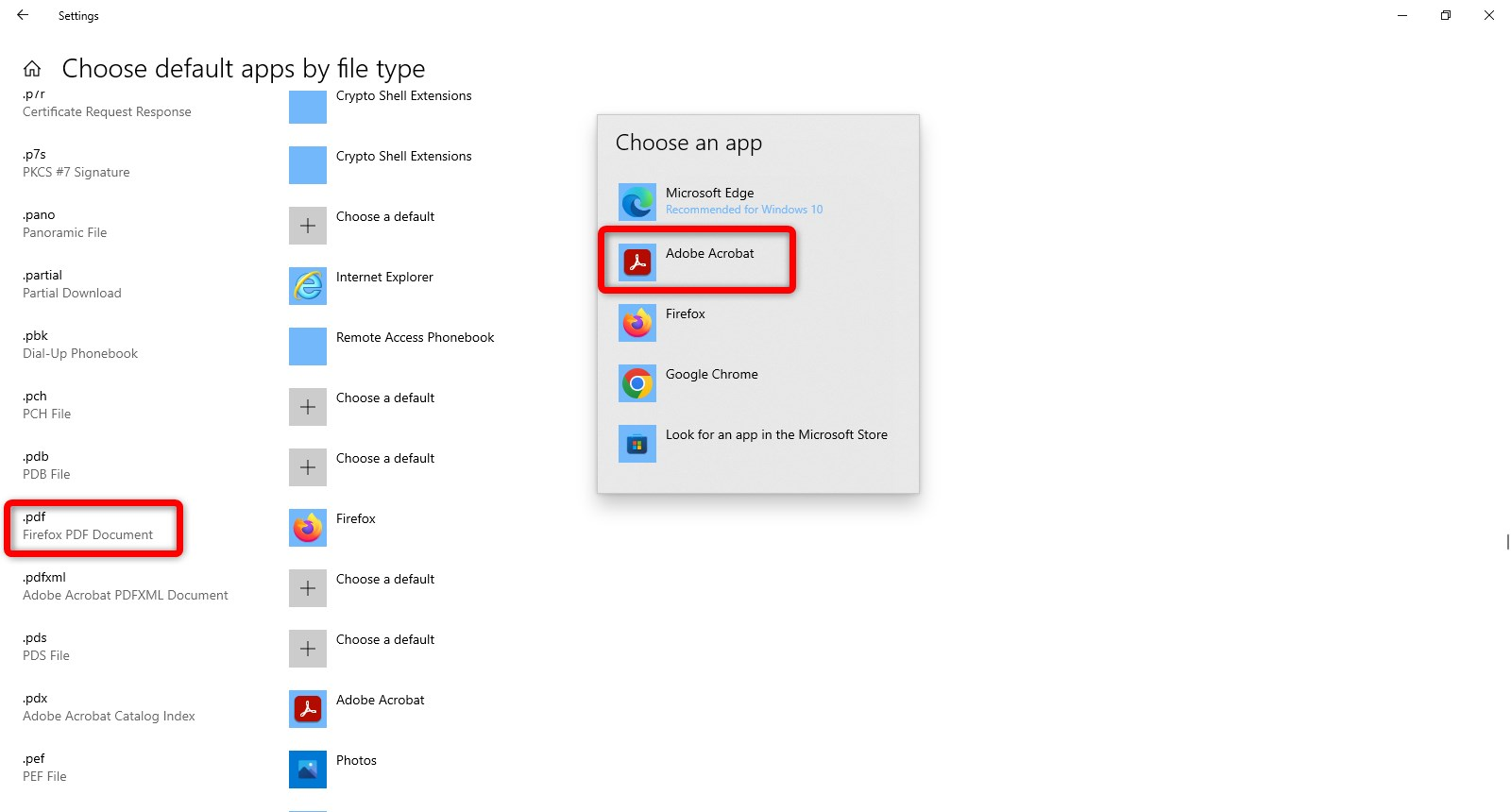Click the .pbk Dial-Up Phonebook entry
This screenshot has height=812, width=1511.
point(80,345)
